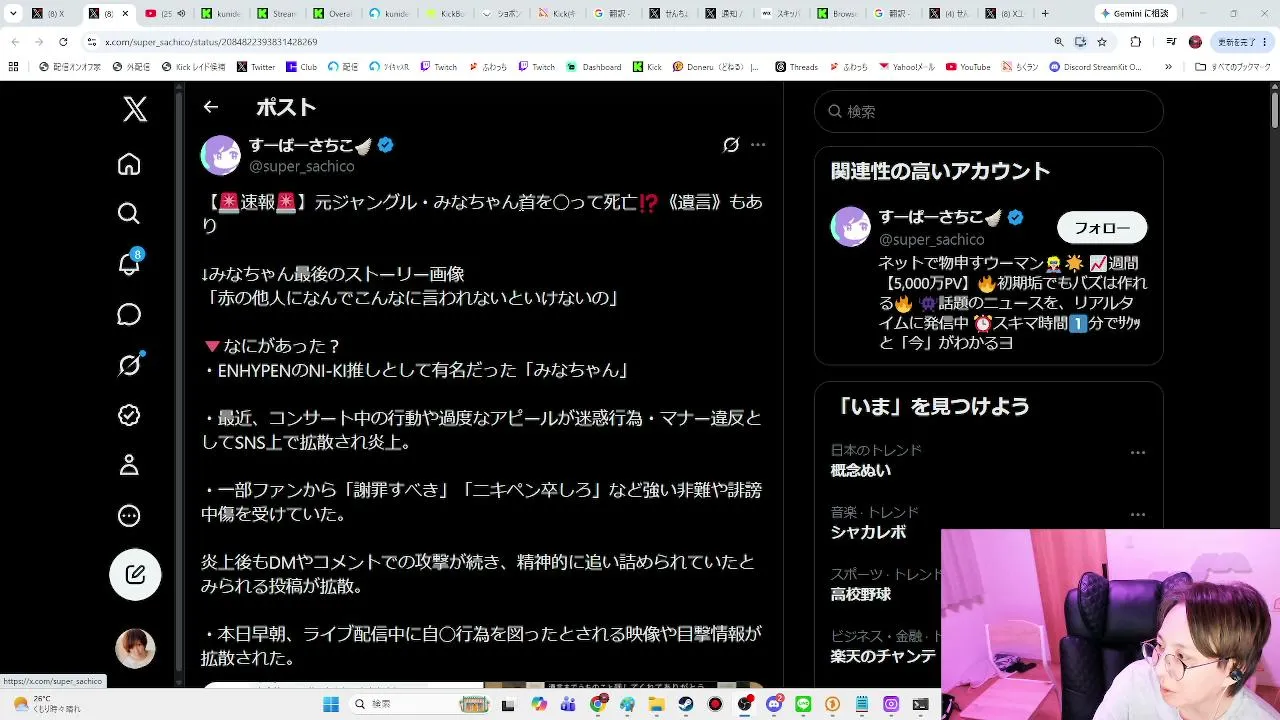Click the browser address bar URL
This screenshot has height=720, width=1280.
pos(211,42)
